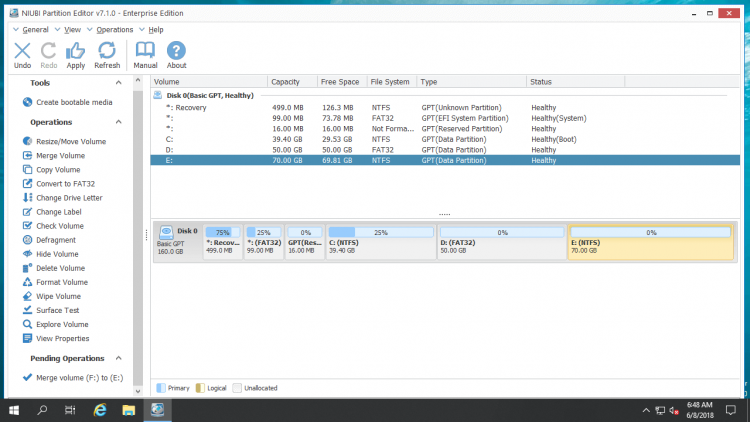Viewport: 750px width, 422px height.
Task: Choose Hide Volume operation
Action: tap(50, 254)
